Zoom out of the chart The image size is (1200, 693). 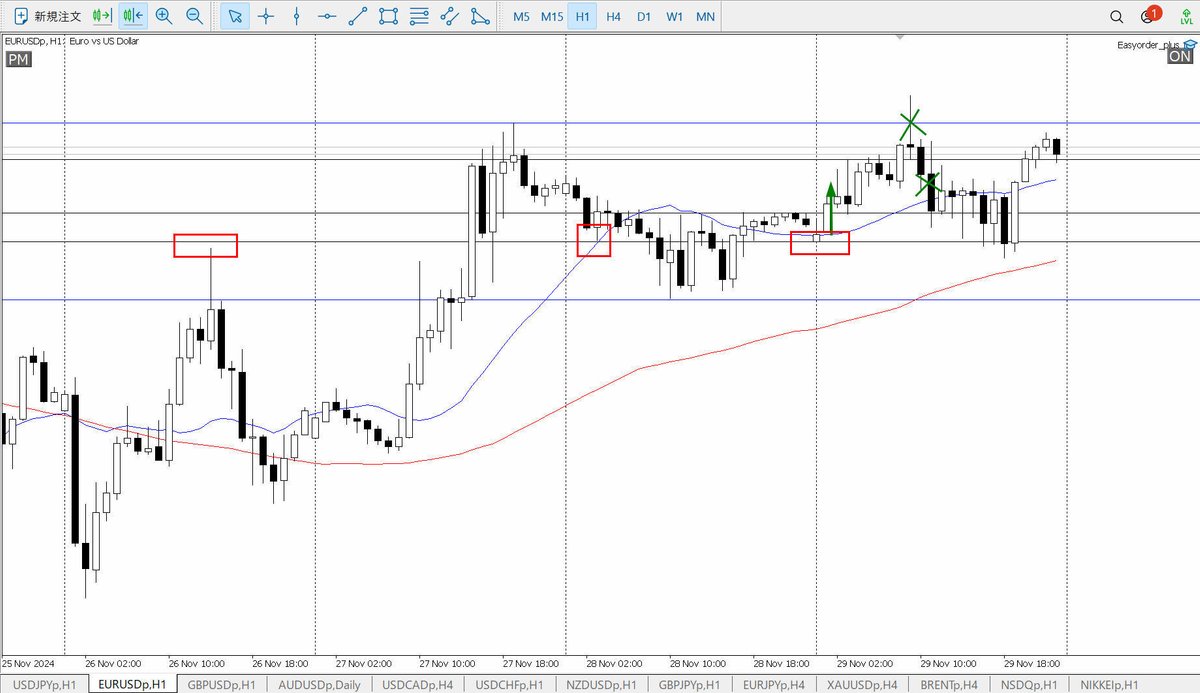(x=195, y=16)
